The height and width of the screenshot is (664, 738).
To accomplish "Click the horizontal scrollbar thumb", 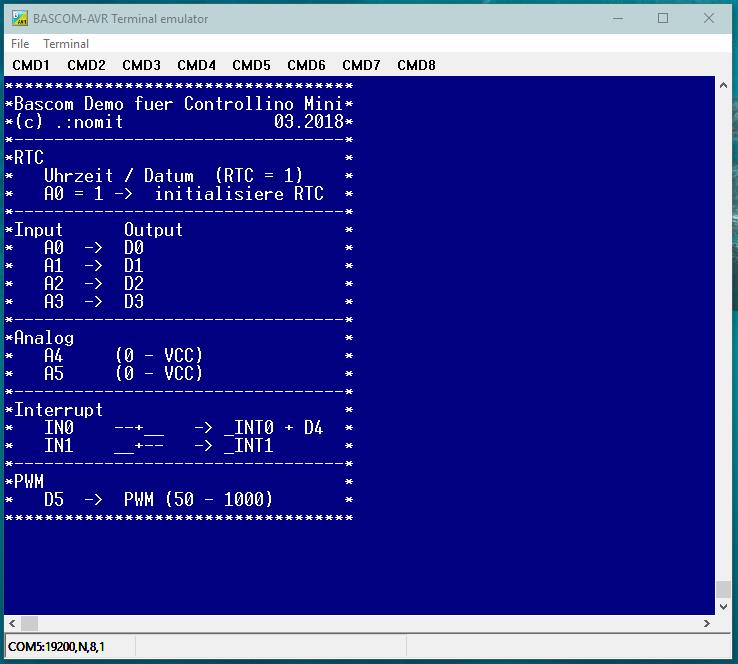I will 29,624.
